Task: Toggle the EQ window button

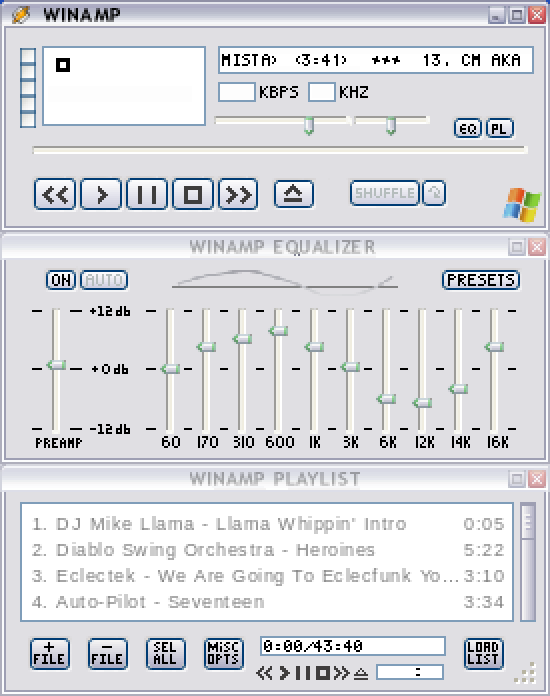Action: coord(467,128)
